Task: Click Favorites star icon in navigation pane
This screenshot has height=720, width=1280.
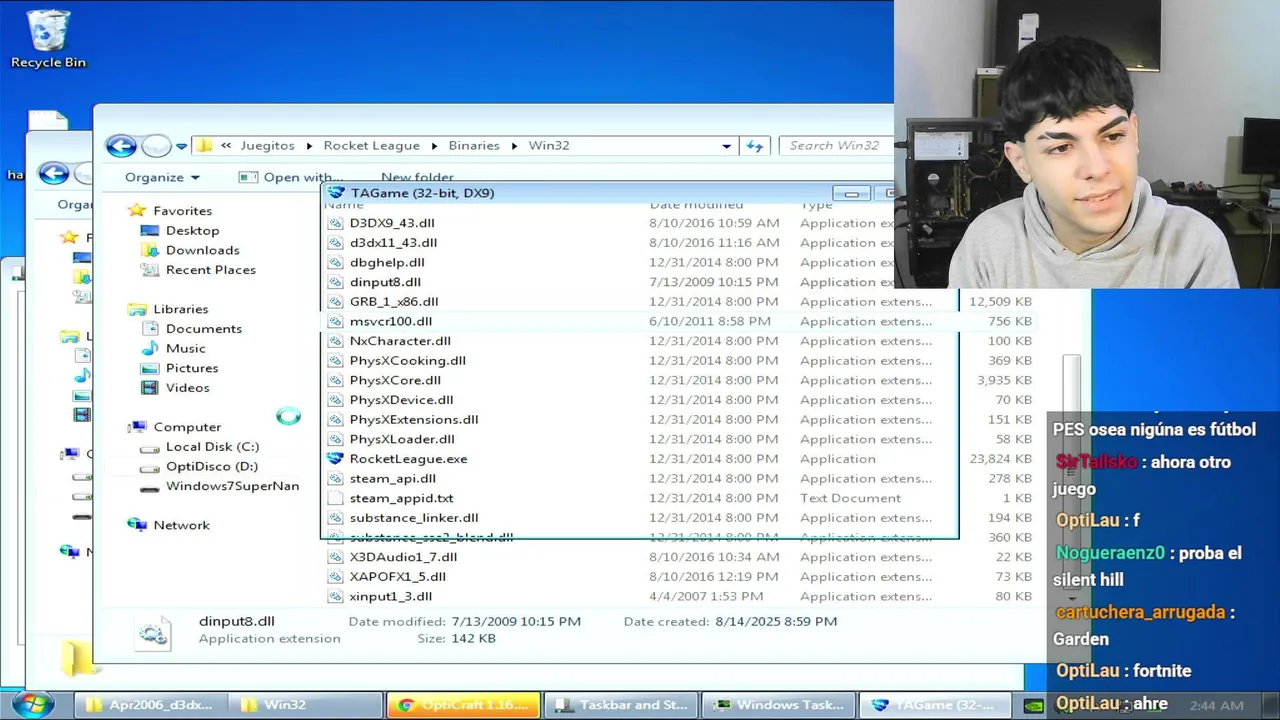Action: click(x=137, y=211)
